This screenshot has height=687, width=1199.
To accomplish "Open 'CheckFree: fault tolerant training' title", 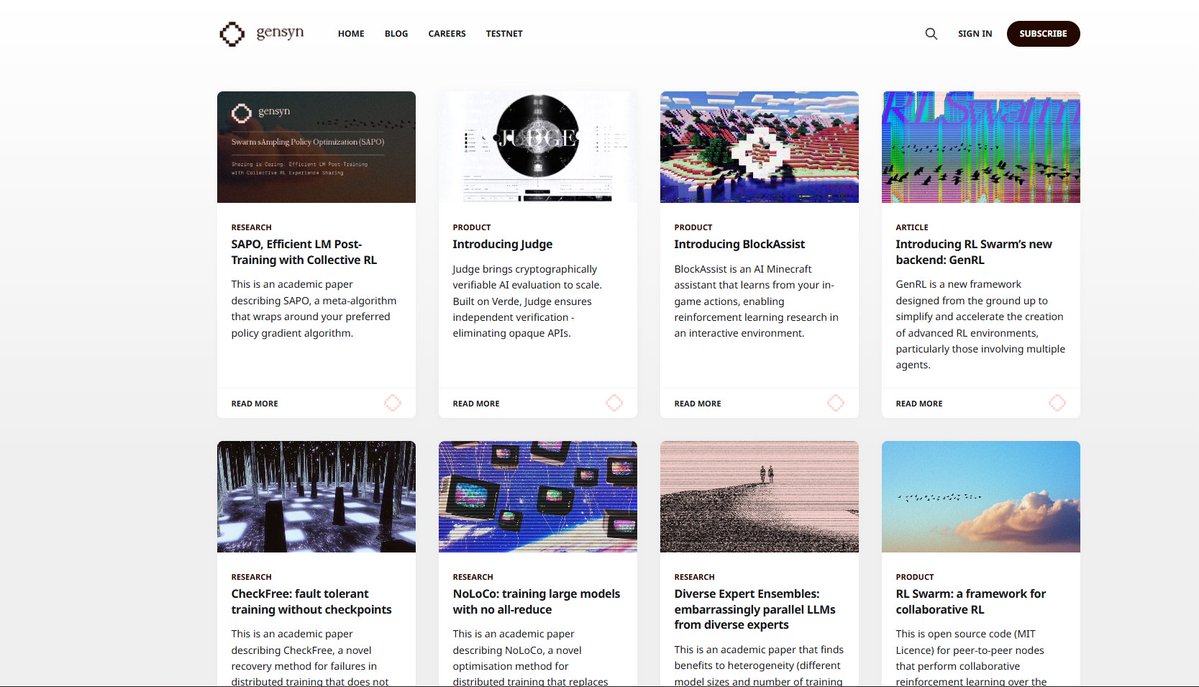I will (311, 601).
